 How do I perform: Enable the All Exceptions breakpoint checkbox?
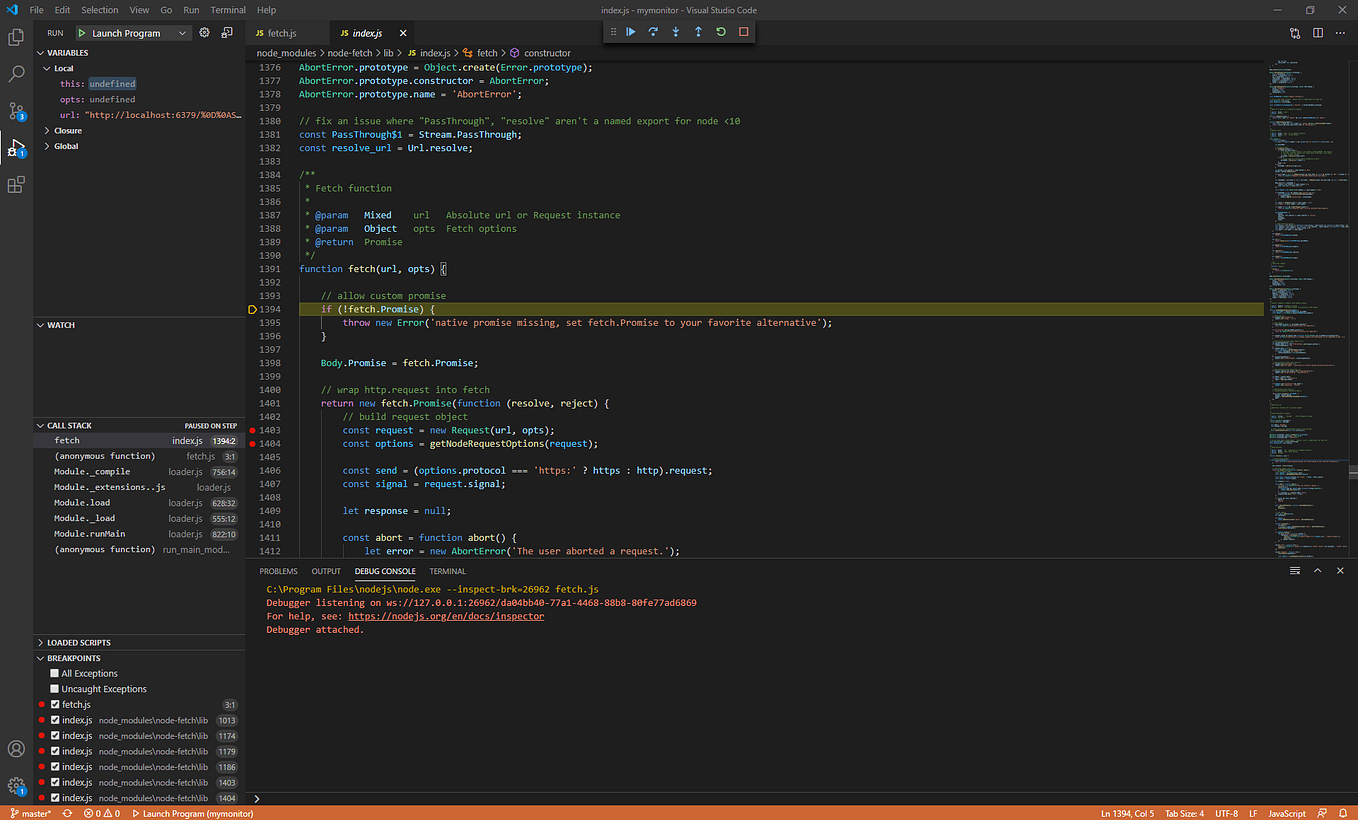coord(54,674)
